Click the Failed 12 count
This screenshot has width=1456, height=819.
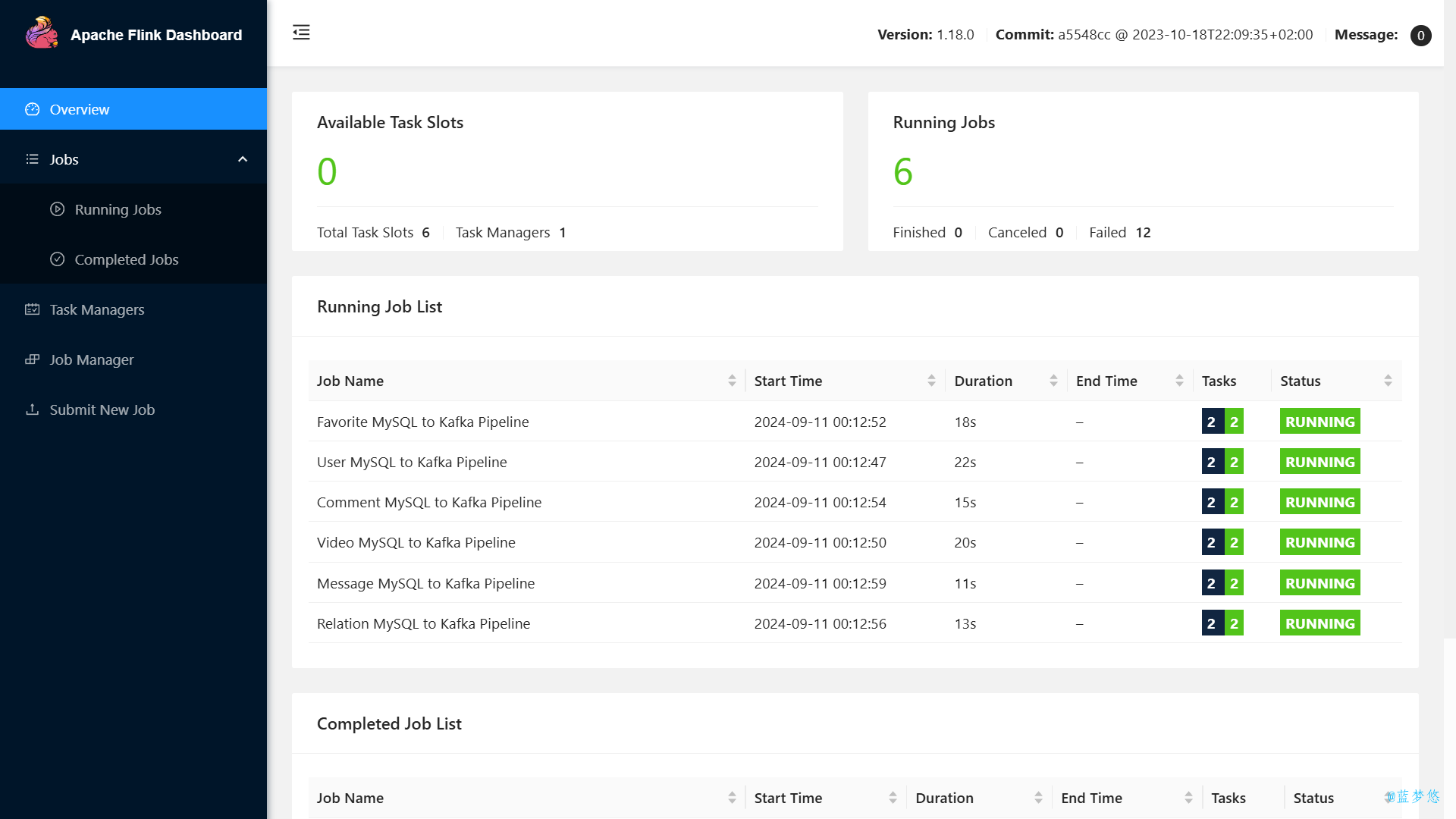1120,232
